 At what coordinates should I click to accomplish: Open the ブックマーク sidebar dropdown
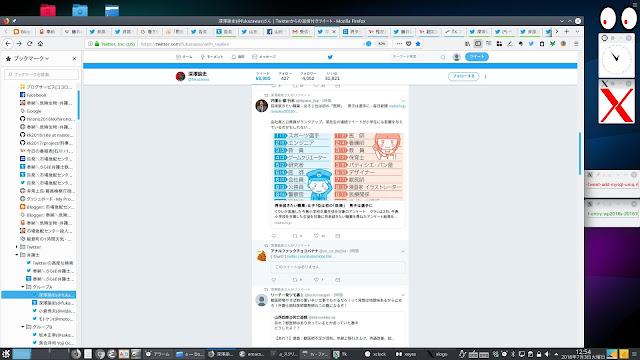point(31,59)
